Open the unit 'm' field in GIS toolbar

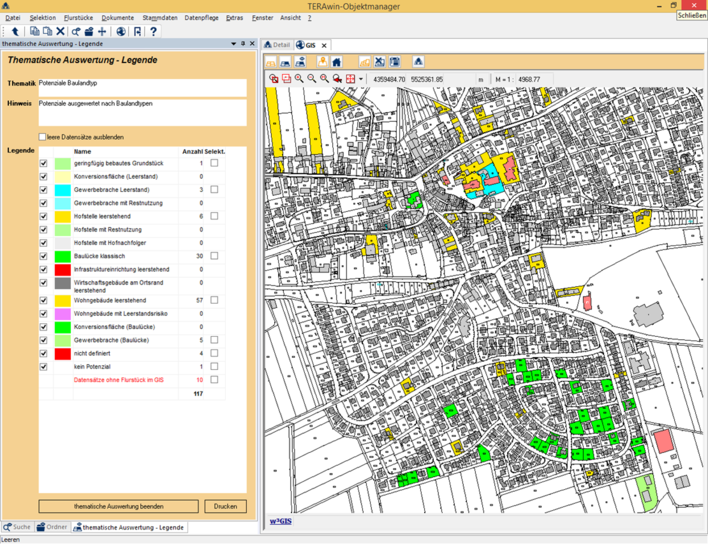pyautogui.click(x=481, y=79)
